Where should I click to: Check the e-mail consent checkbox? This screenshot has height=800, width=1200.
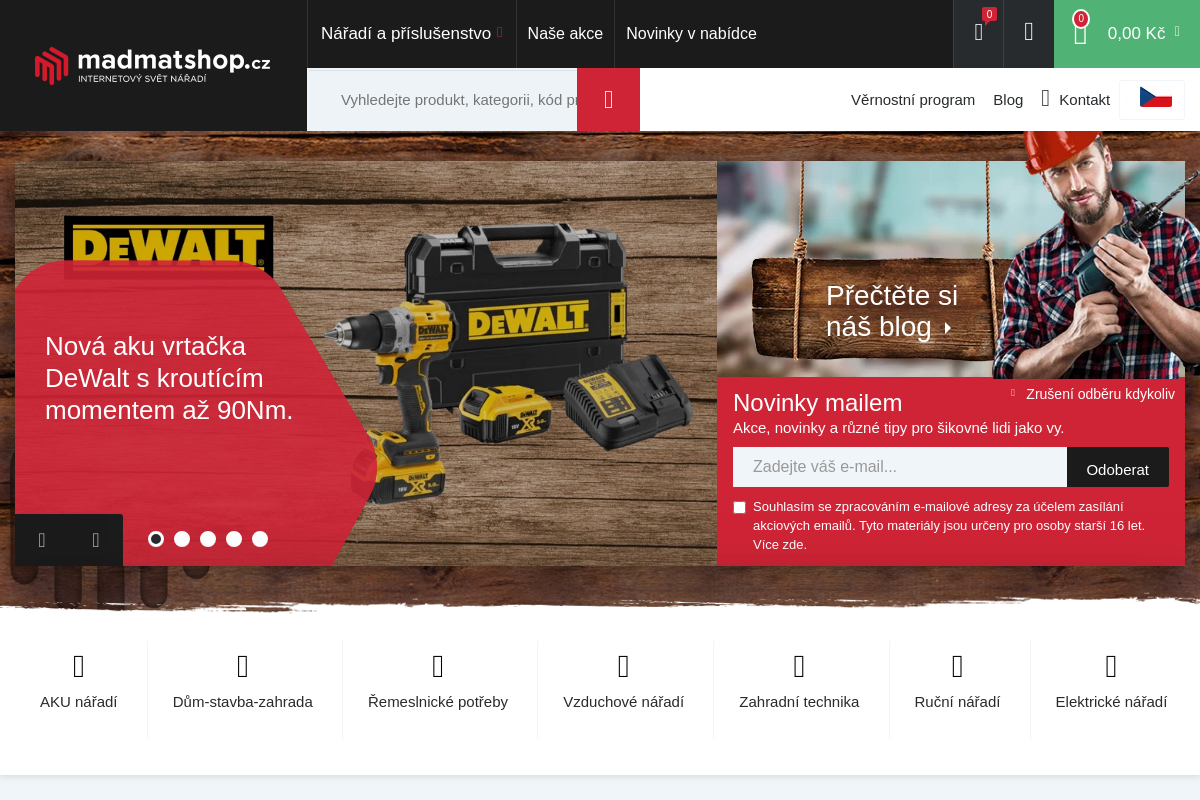(x=740, y=507)
